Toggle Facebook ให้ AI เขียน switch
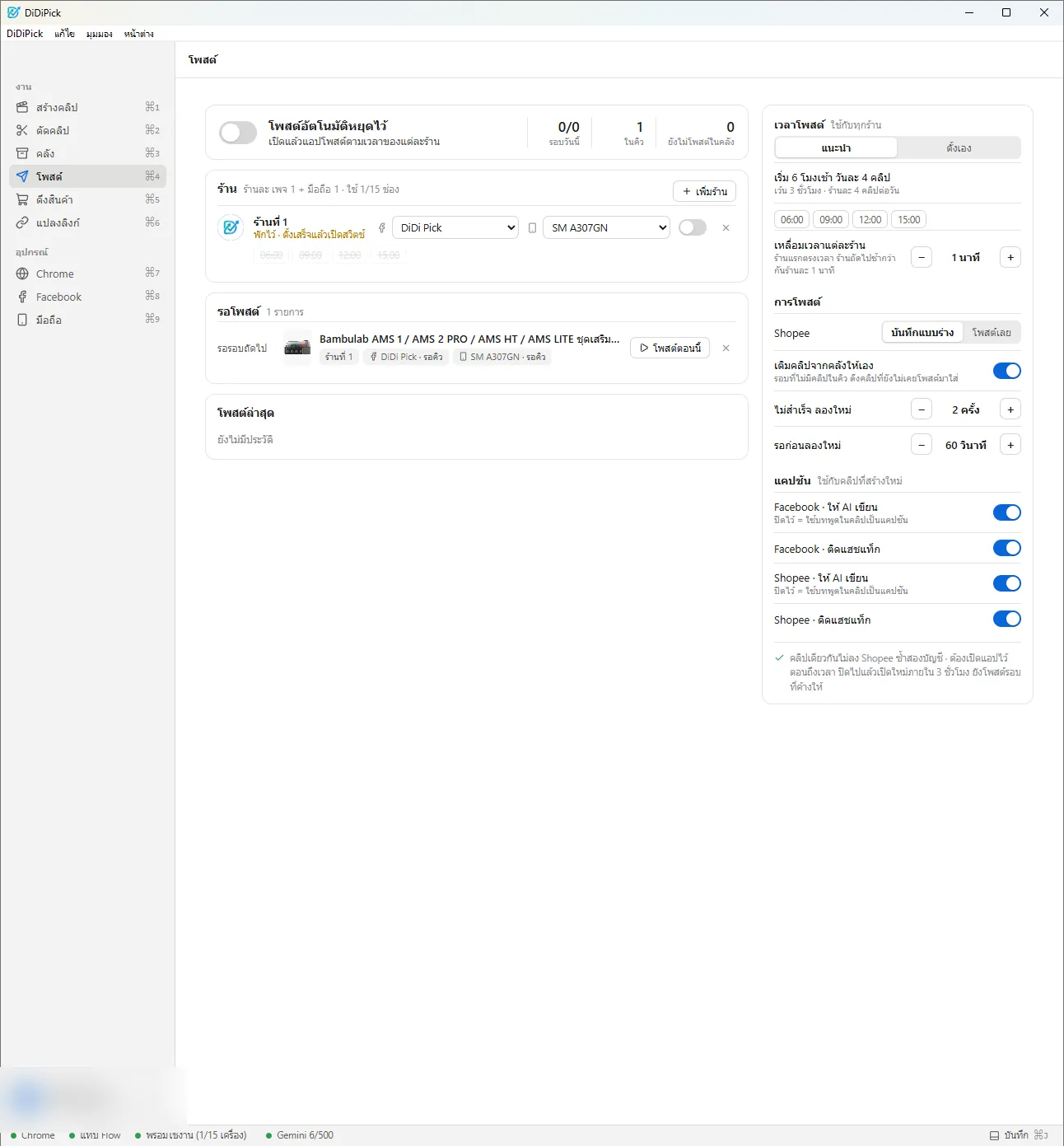1064x1146 pixels. pyautogui.click(x=1006, y=512)
